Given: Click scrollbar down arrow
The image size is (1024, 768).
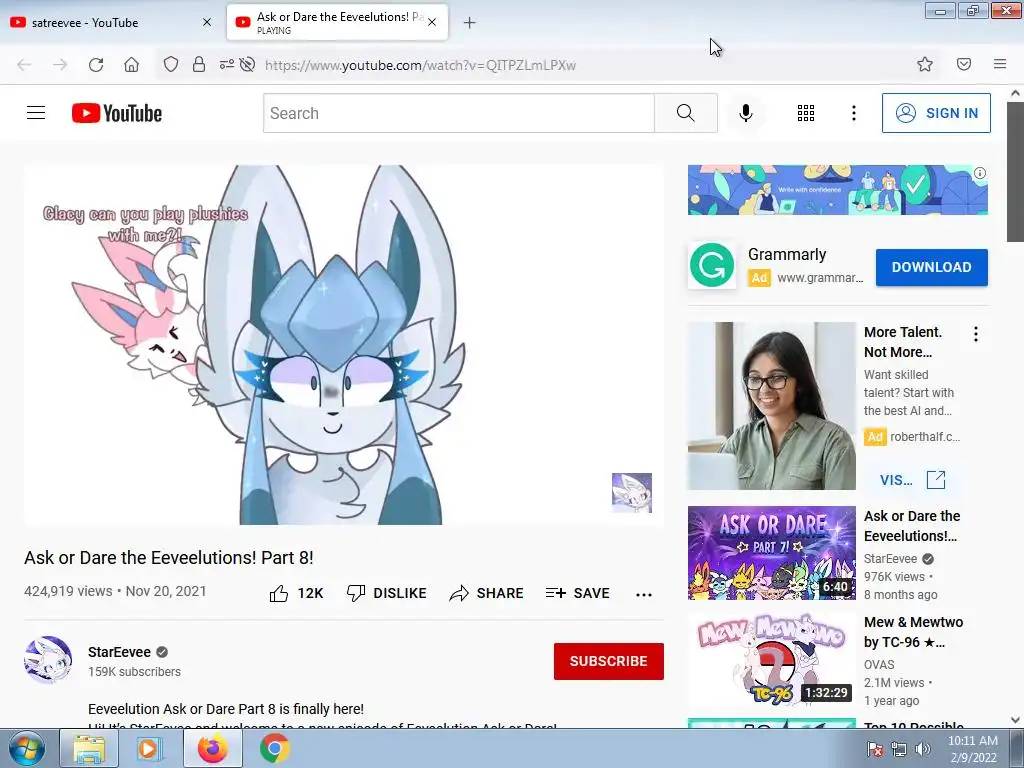Looking at the screenshot, I should click(1016, 720).
